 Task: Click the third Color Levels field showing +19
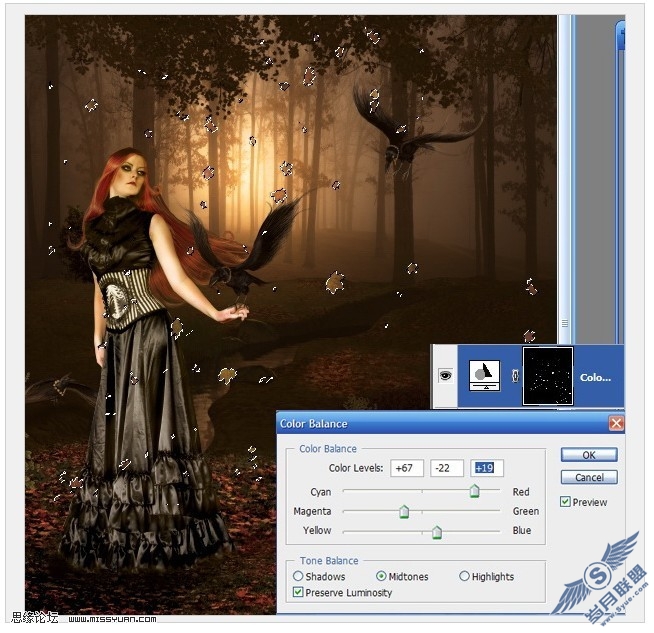click(487, 468)
